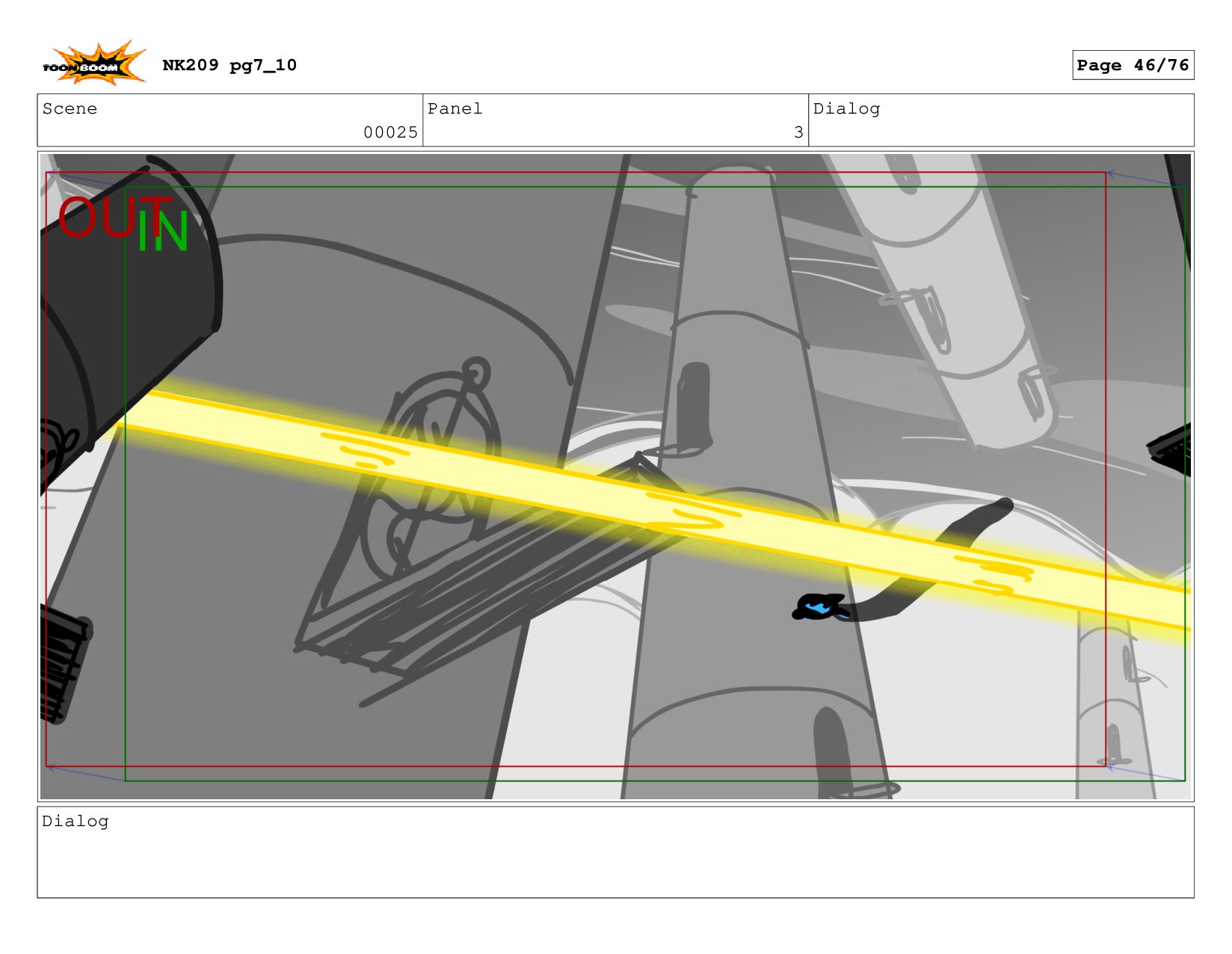Click the 'Page 46/76' page indicator

[1133, 65]
